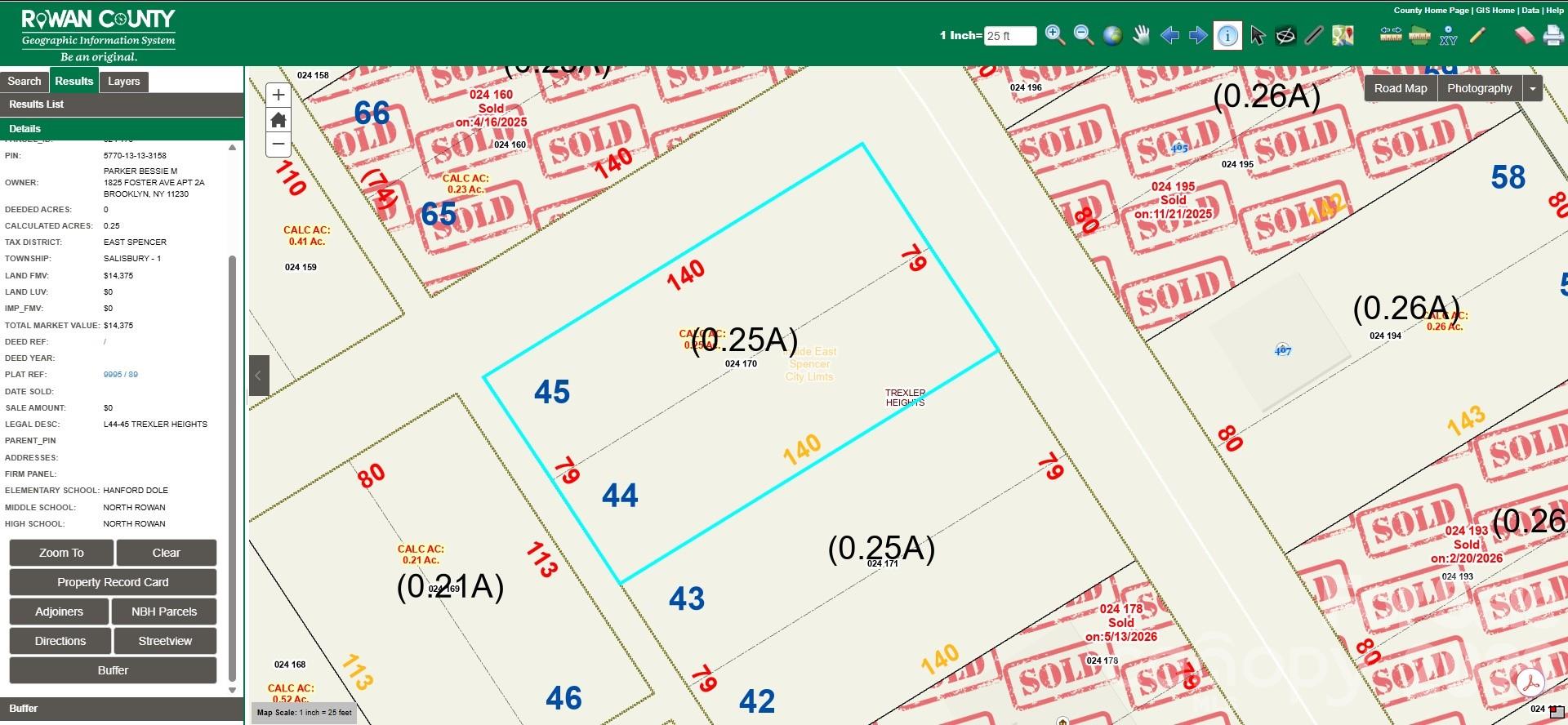
Task: Choose the measure distance ruler tool
Action: (x=1391, y=34)
